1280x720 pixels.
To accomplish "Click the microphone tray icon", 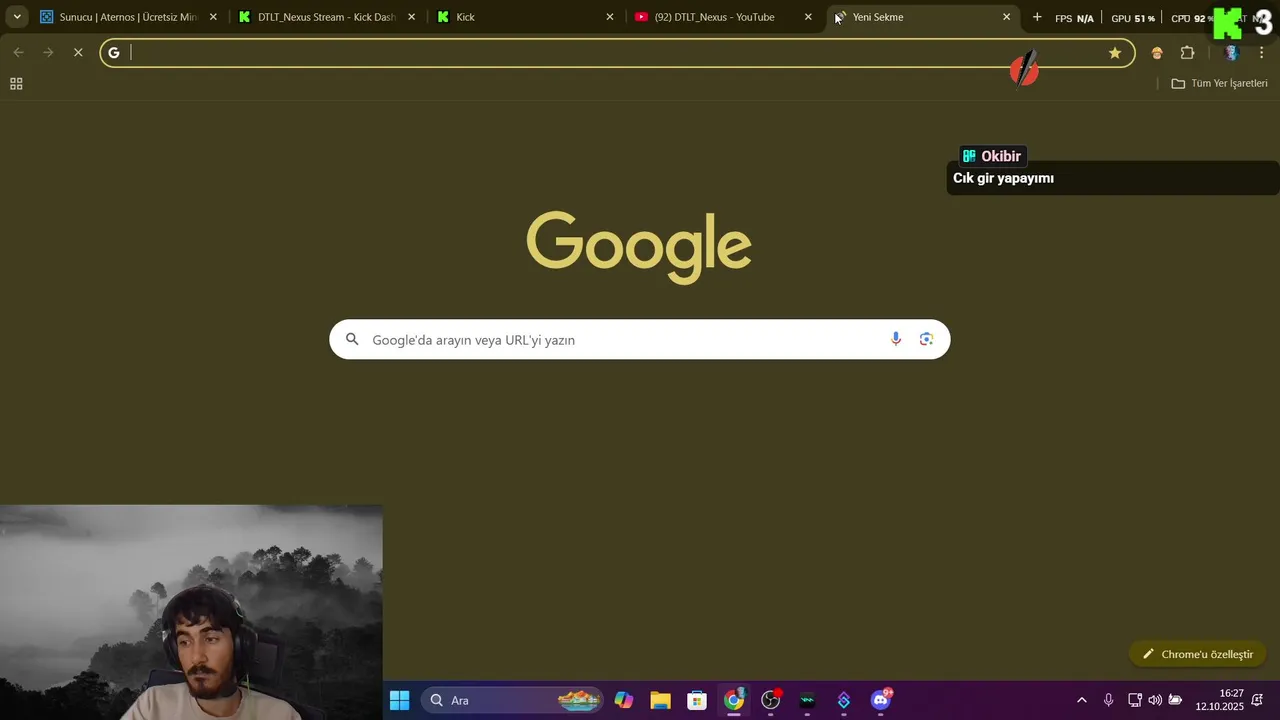I will tap(1108, 700).
